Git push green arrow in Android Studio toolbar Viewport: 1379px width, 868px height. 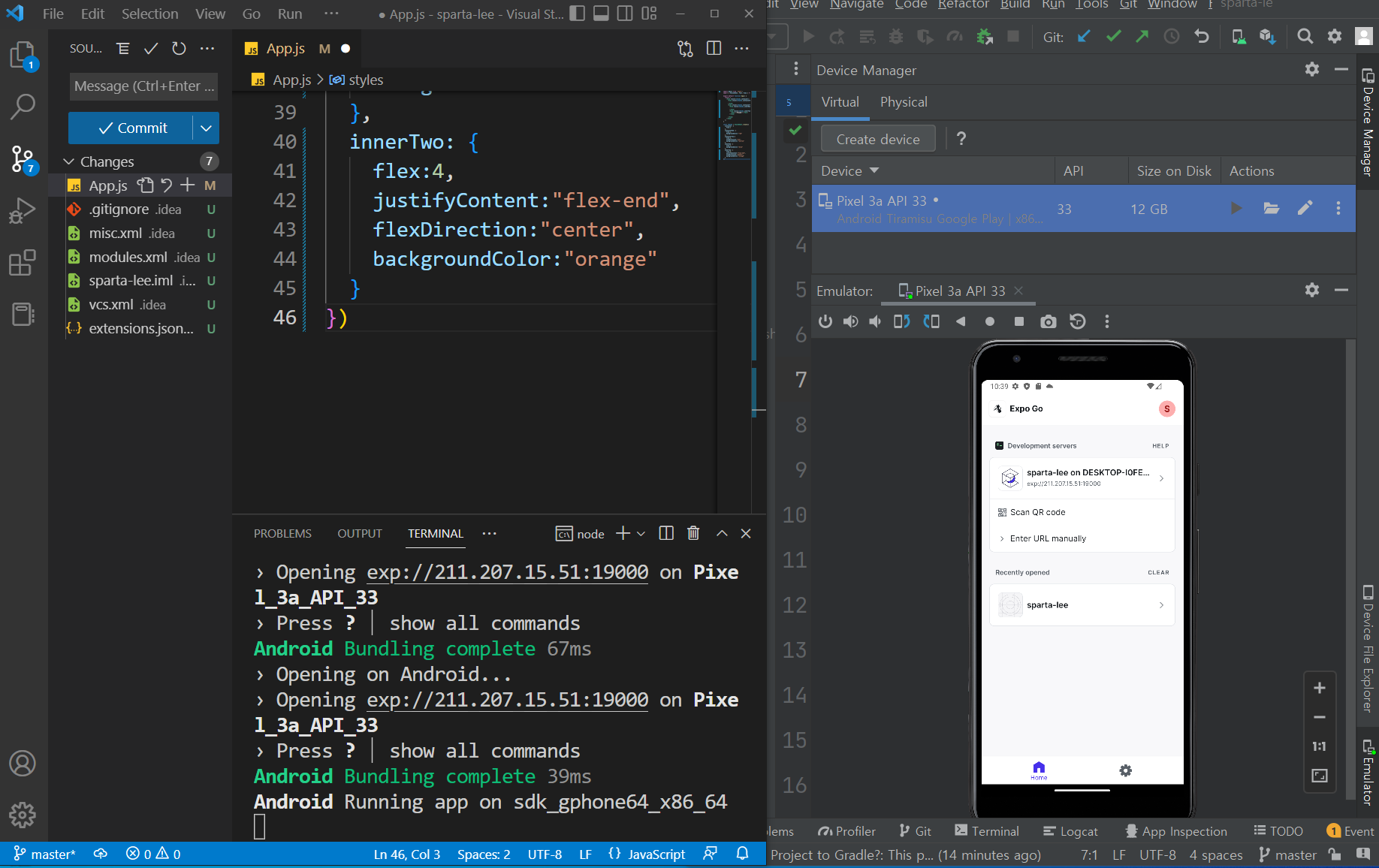coord(1142,36)
